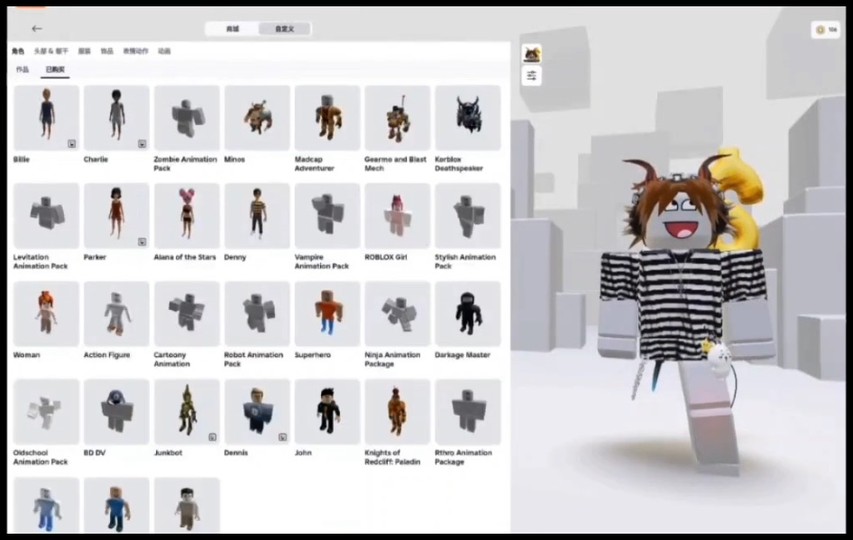Image resolution: width=853 pixels, height=540 pixels.
Task: Apply the Oldschool Animation Pack
Action: tap(46, 412)
